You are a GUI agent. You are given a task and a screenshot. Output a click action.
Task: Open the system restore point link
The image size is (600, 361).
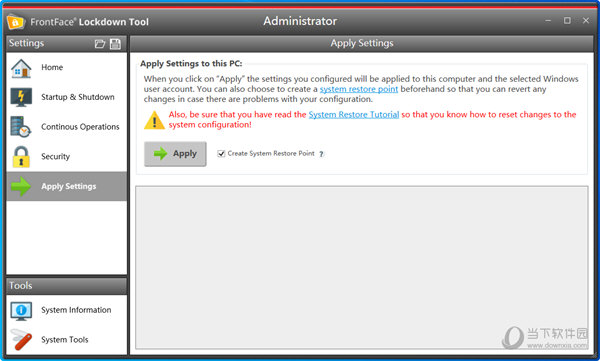(x=359, y=89)
